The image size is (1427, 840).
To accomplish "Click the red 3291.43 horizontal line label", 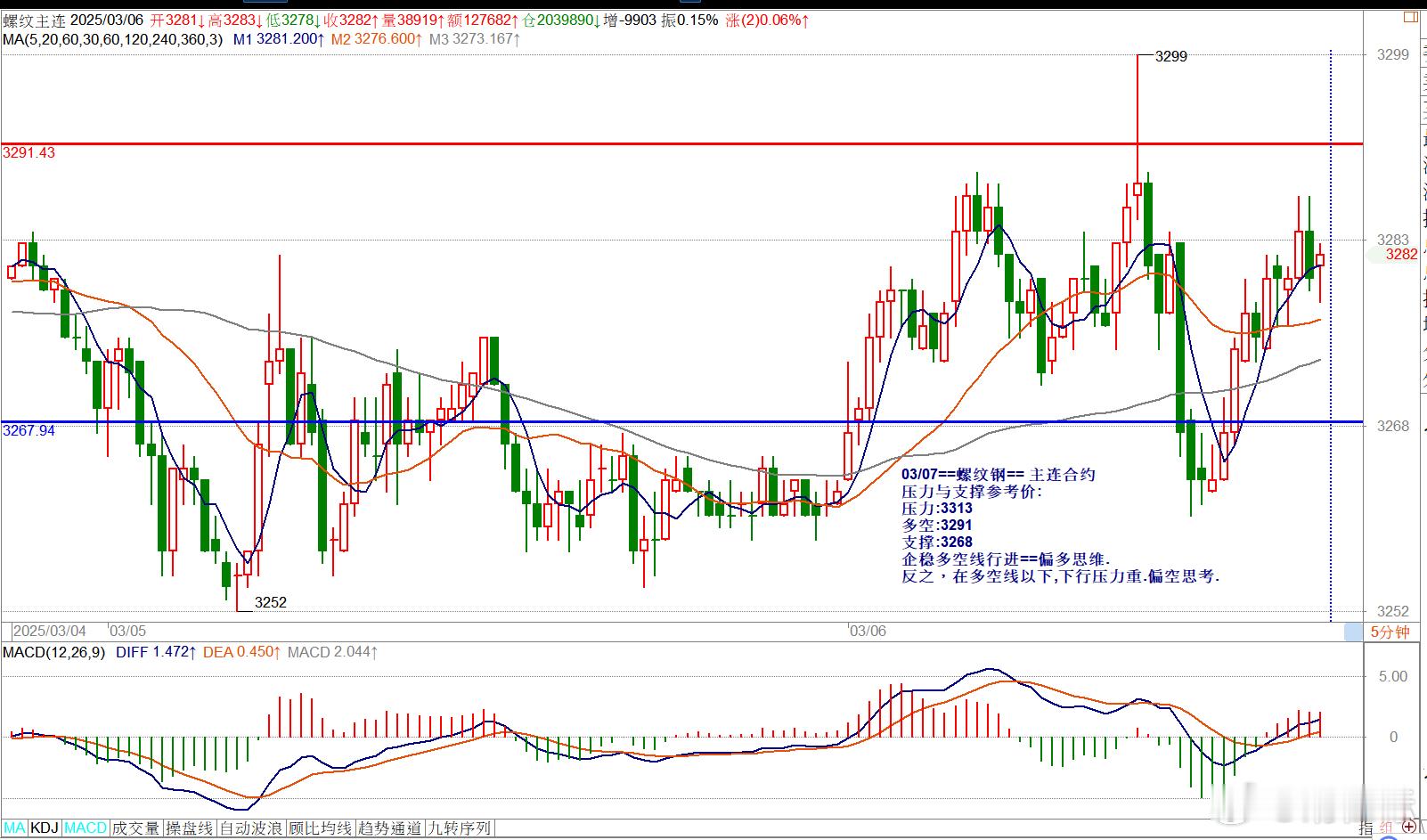I will (29, 152).
